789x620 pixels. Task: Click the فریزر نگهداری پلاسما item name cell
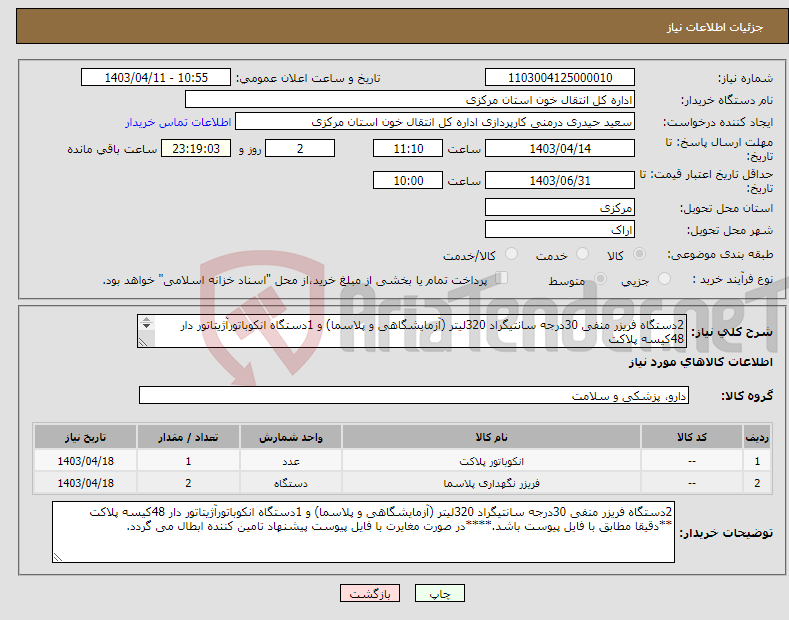point(491,483)
